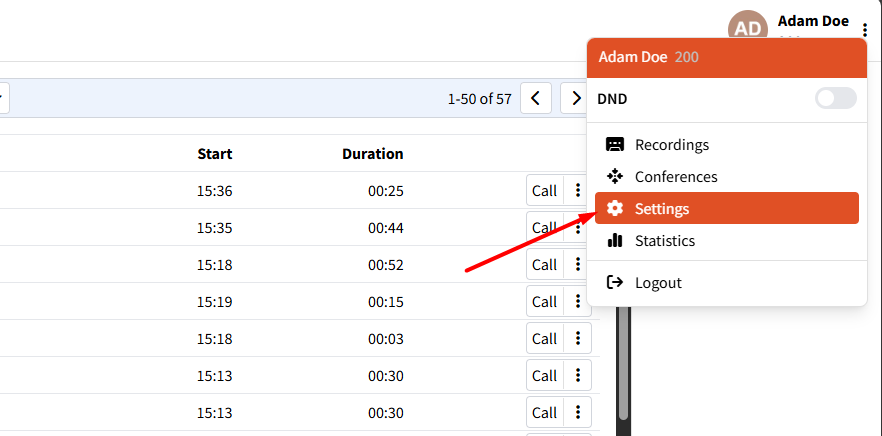Choose Logout from the user menu

[x=658, y=283]
